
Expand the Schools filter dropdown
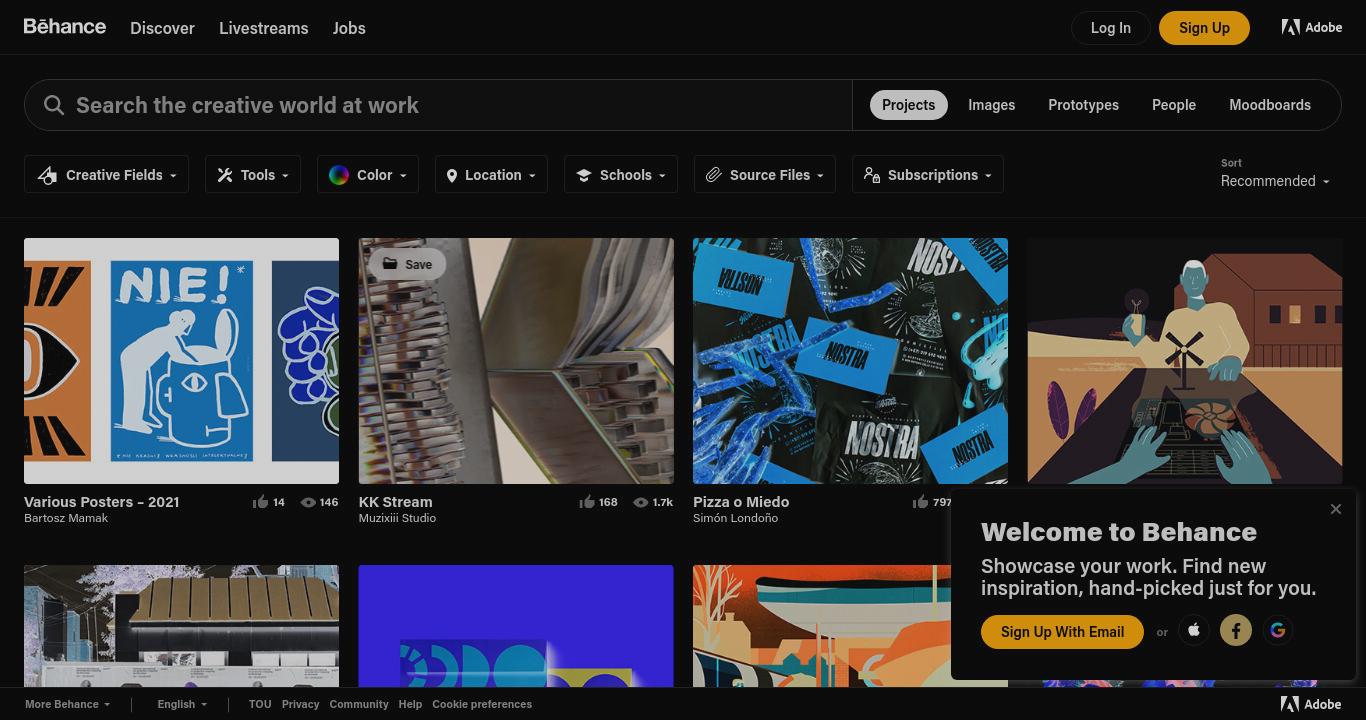[621, 175]
